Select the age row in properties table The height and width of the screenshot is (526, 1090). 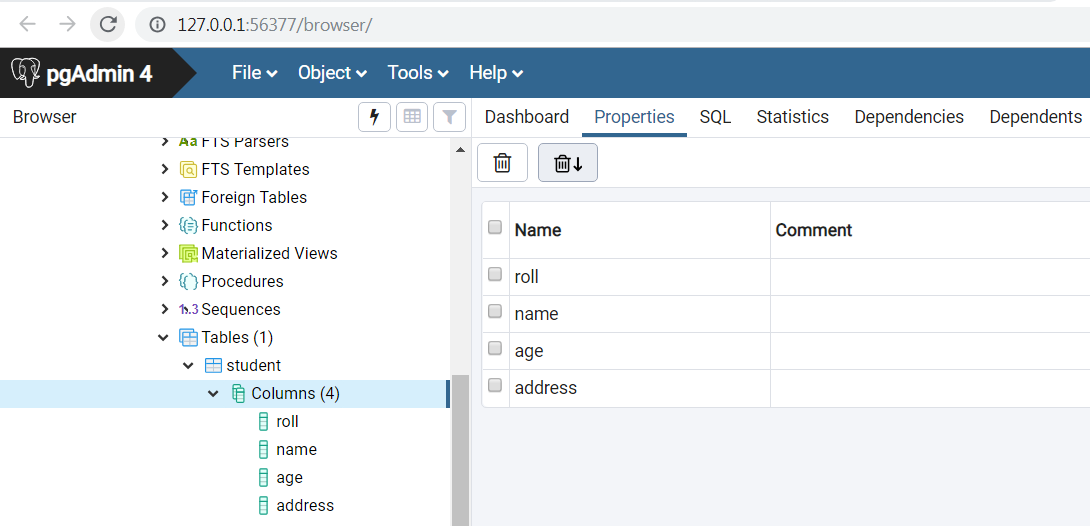786,351
